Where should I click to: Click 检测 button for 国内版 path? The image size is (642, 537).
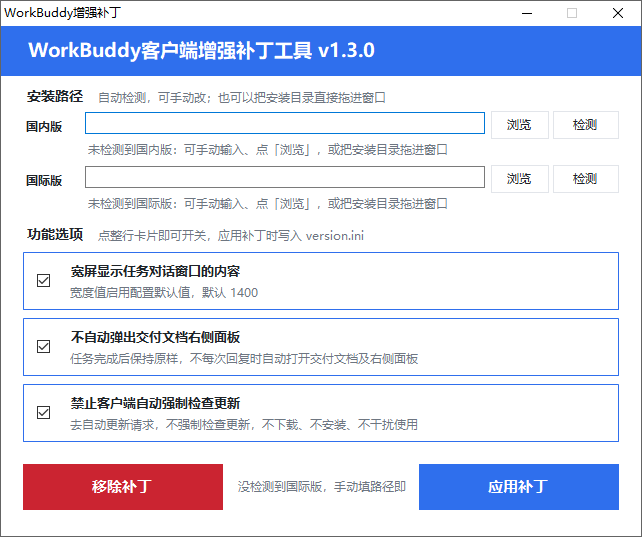(585, 125)
